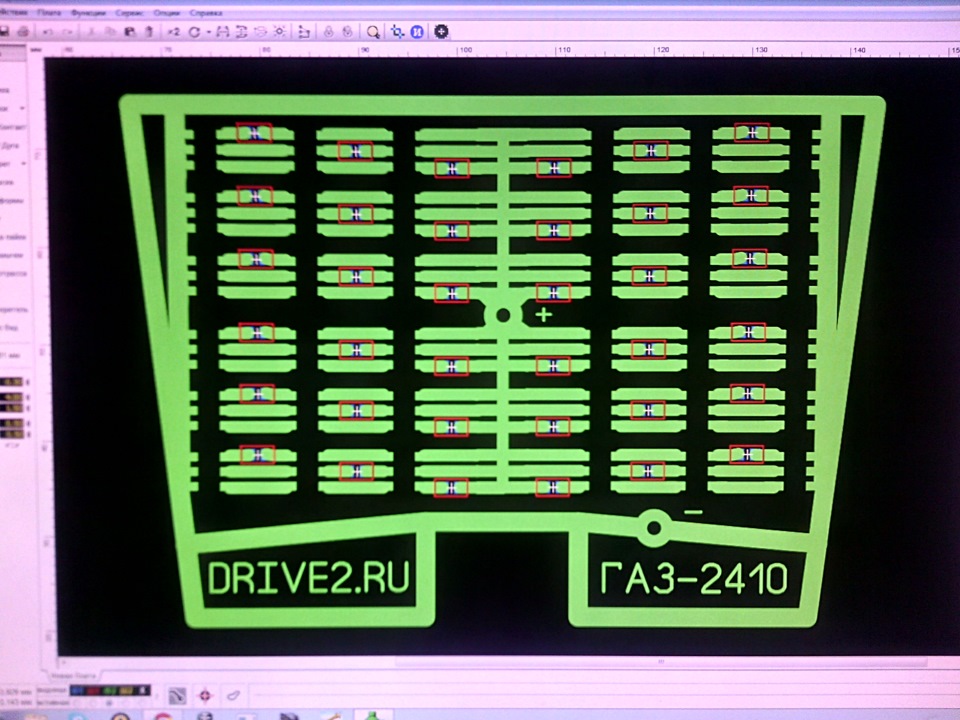Select the blue layer color swatch
960x720 pixels.
[77, 691]
